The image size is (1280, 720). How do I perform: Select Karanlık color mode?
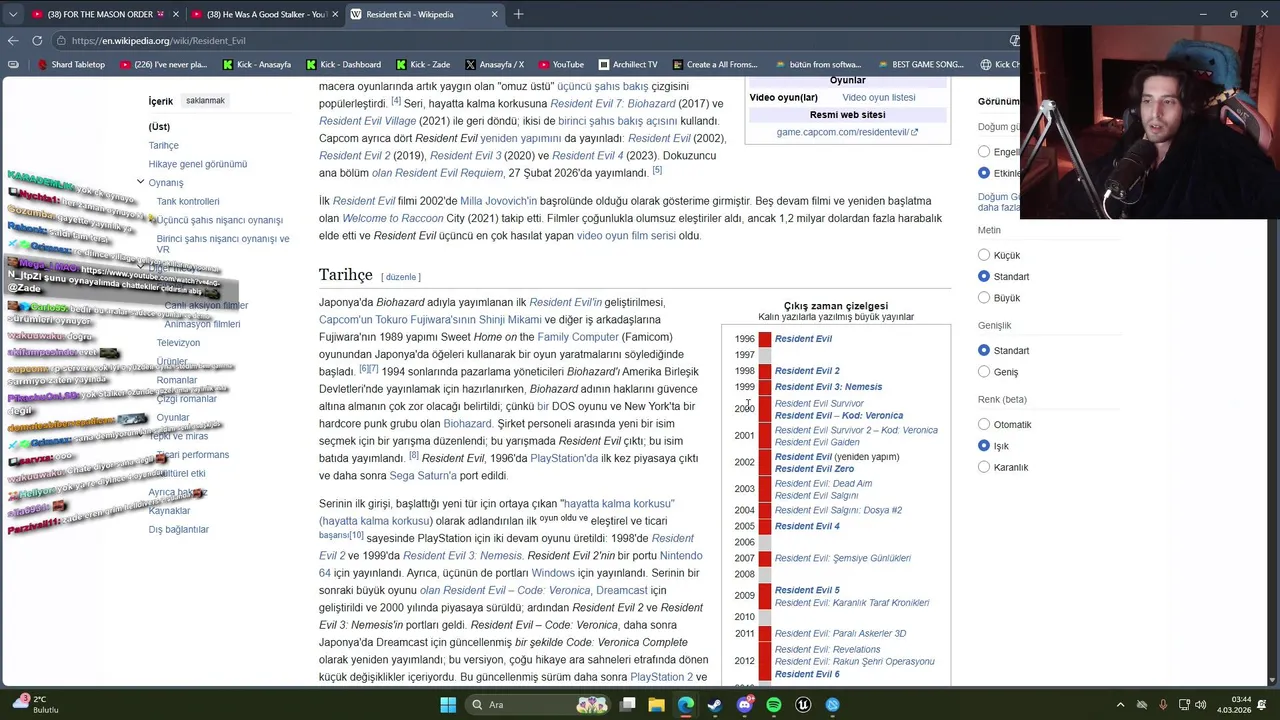984,467
